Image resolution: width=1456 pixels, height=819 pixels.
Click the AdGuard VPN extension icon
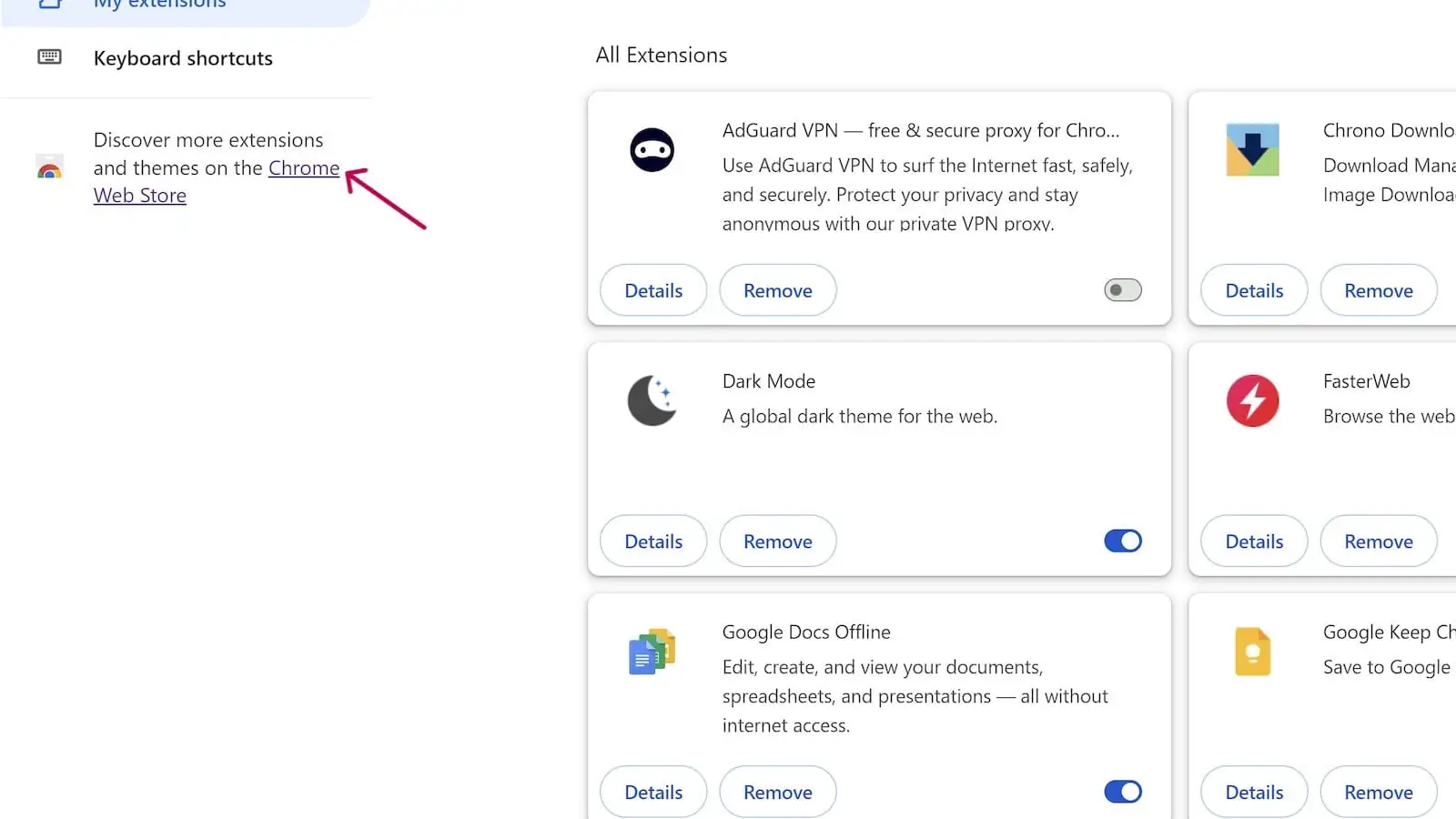(652, 150)
